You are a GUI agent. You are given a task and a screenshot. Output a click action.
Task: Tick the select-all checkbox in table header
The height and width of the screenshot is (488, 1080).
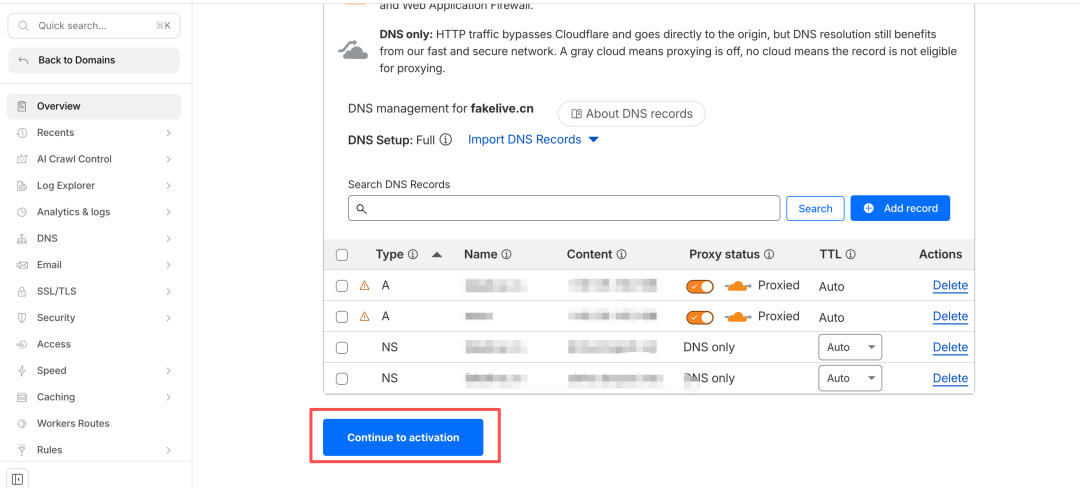tap(342, 255)
